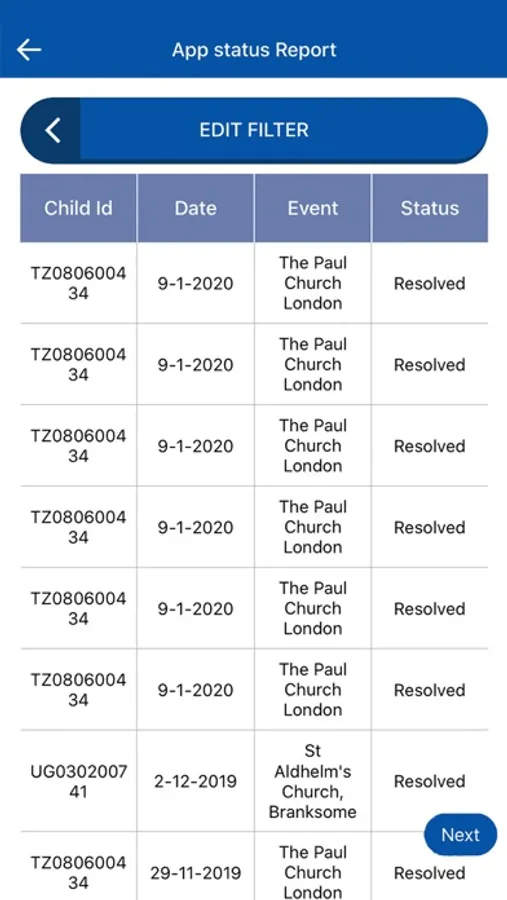The height and width of the screenshot is (900, 507).
Task: Select first row The Paul Church London
Action: pos(313,283)
